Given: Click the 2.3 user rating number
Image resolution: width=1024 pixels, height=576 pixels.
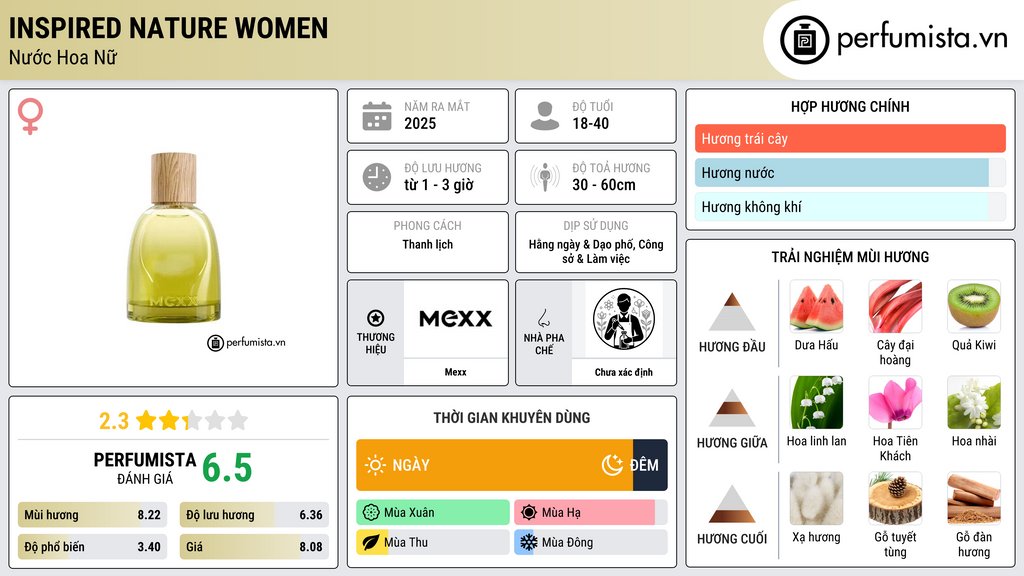Looking at the screenshot, I should (x=114, y=421).
